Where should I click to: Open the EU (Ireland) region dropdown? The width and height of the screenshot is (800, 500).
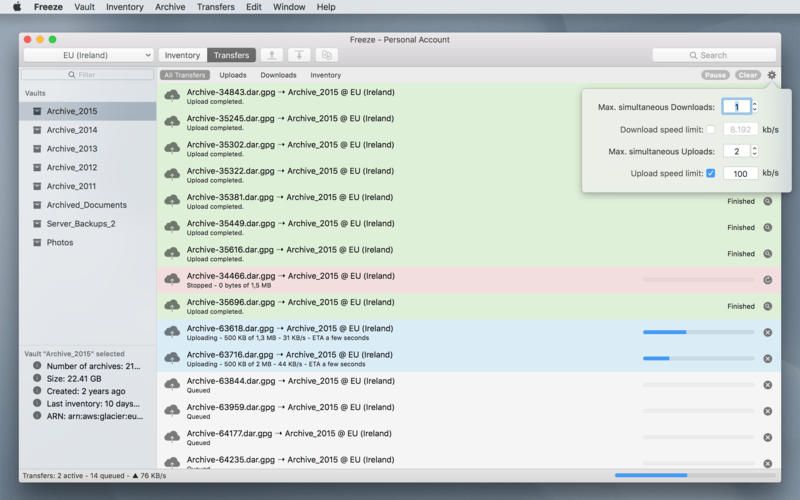88,55
